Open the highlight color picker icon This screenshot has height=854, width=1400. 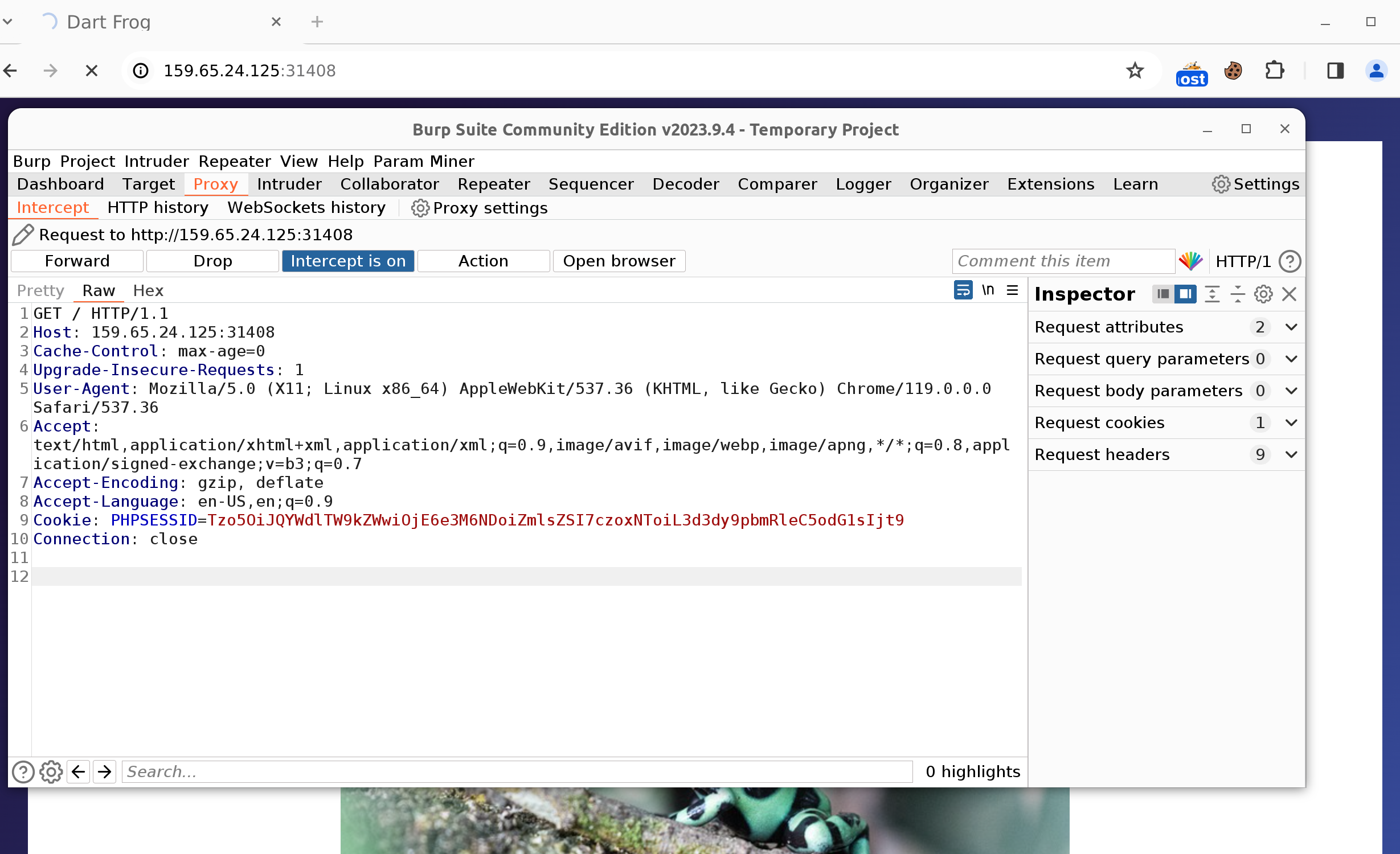pos(1190,261)
